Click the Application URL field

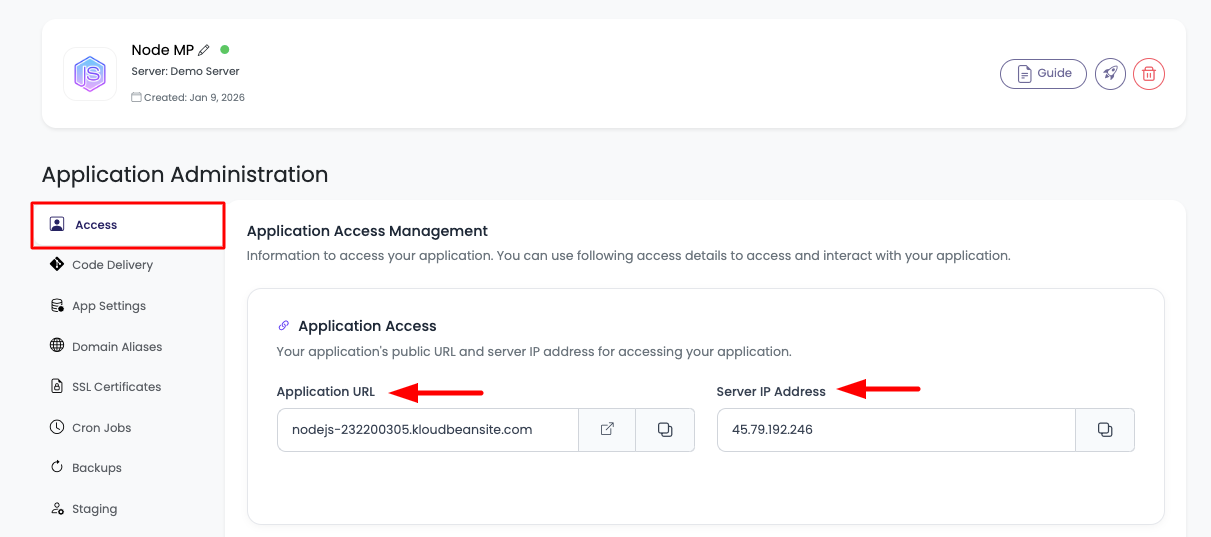pyautogui.click(x=428, y=430)
